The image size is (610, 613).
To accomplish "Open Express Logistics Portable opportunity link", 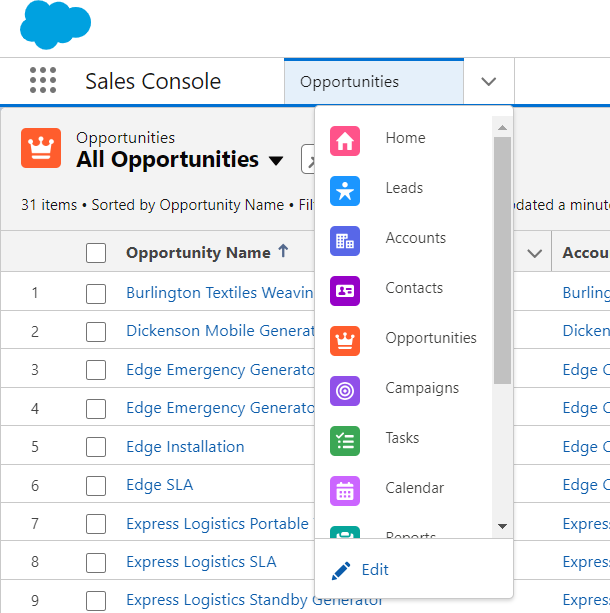I will click(217, 524).
